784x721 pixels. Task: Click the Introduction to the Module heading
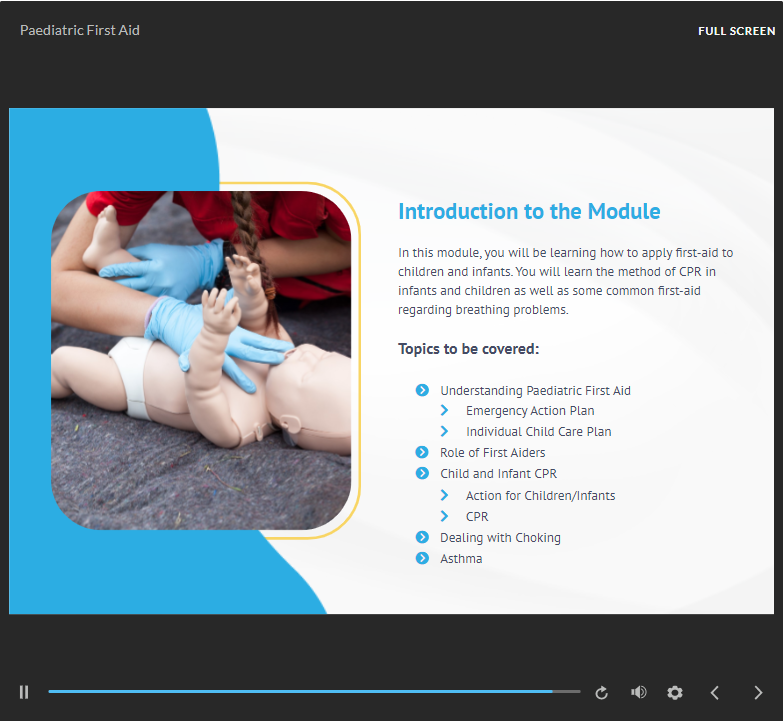[x=529, y=211]
